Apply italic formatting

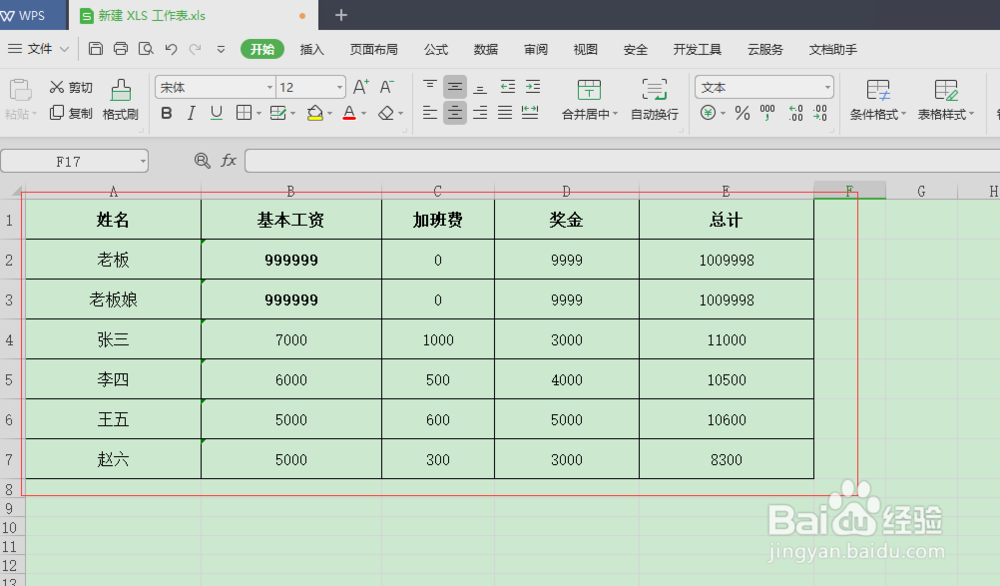(x=191, y=113)
